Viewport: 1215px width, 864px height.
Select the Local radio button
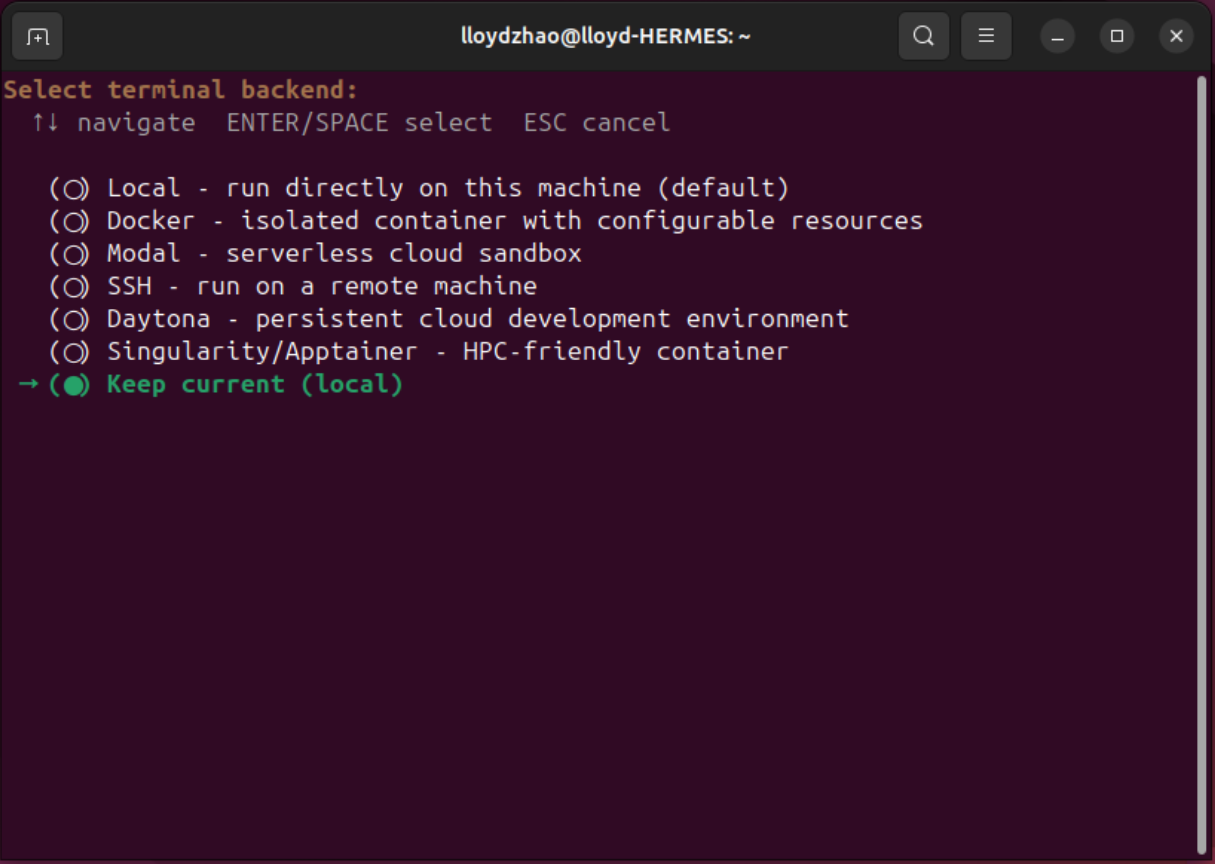pyautogui.click(x=70, y=189)
